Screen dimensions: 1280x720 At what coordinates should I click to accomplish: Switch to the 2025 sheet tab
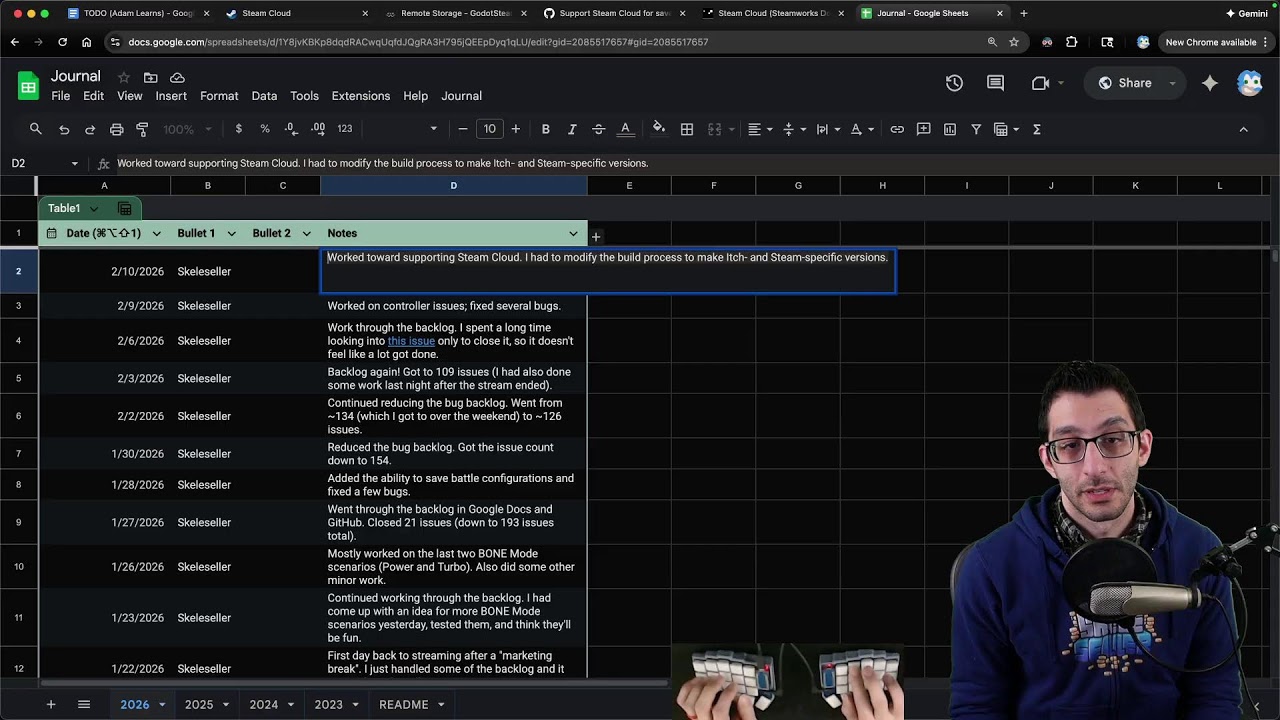[199, 704]
